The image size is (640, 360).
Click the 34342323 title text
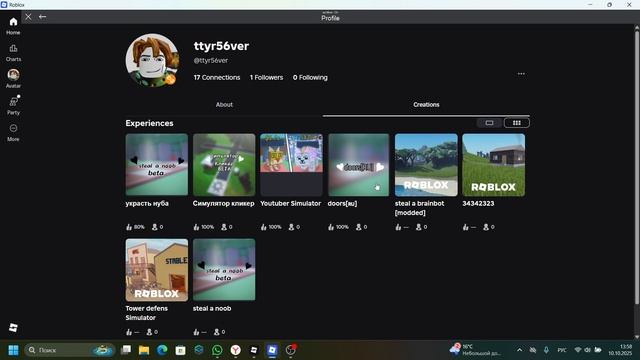tap(478, 203)
